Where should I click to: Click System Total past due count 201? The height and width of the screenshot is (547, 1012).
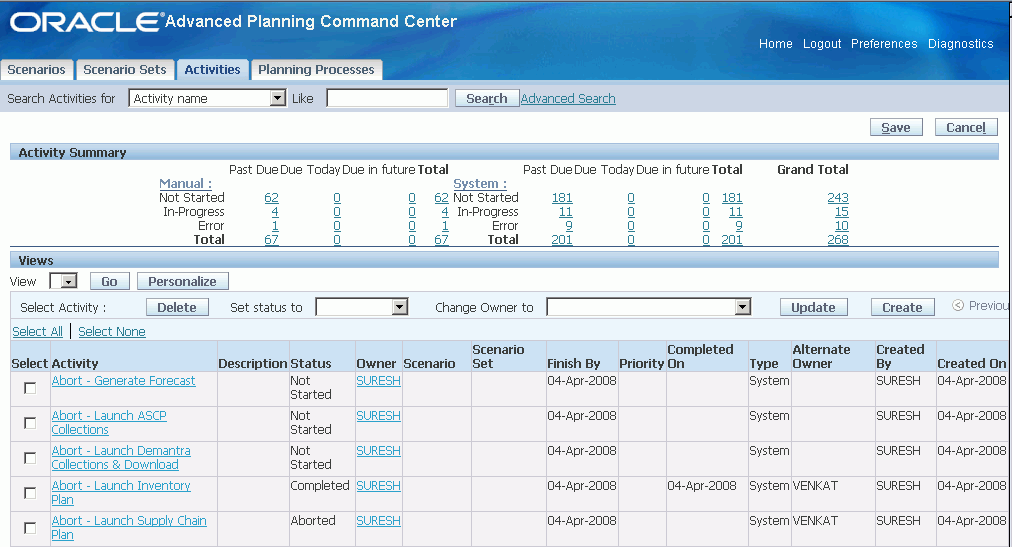[x=562, y=240]
